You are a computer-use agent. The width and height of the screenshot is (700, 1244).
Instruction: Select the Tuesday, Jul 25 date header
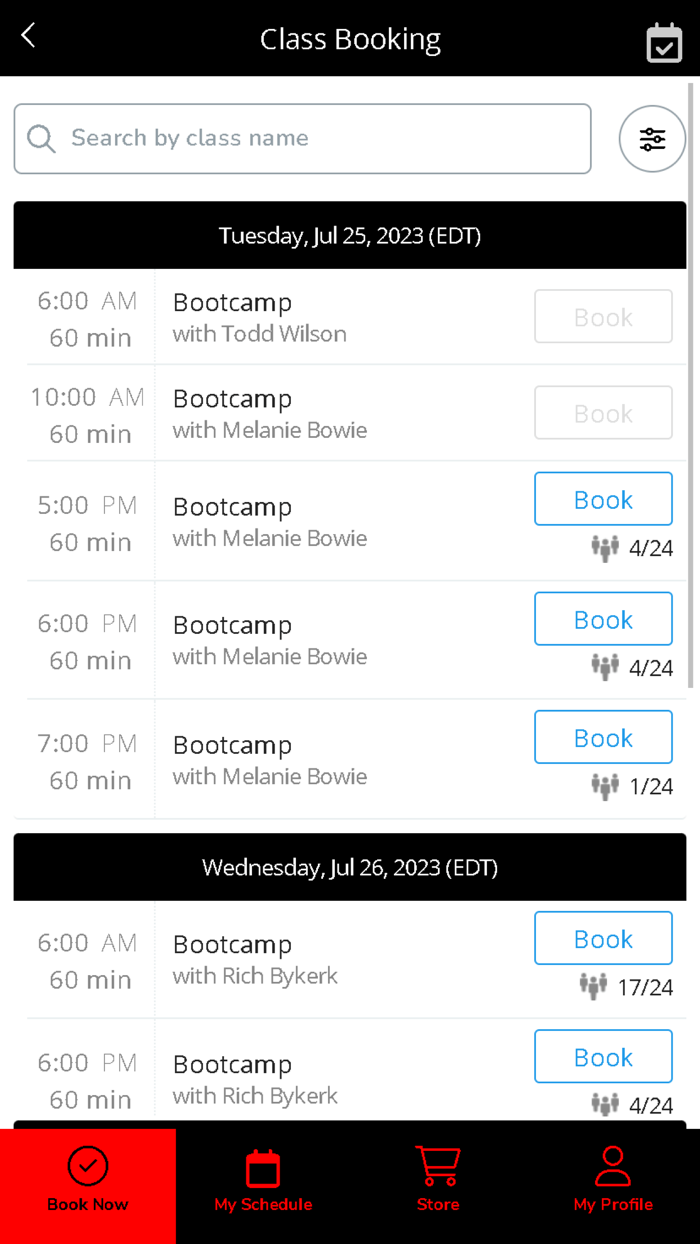click(x=349, y=235)
